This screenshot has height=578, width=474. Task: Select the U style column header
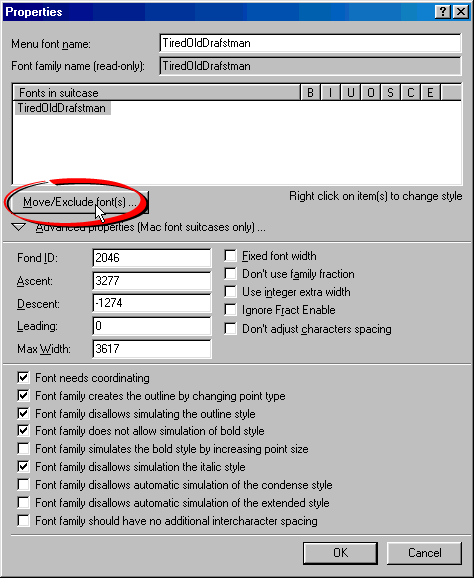point(351,93)
